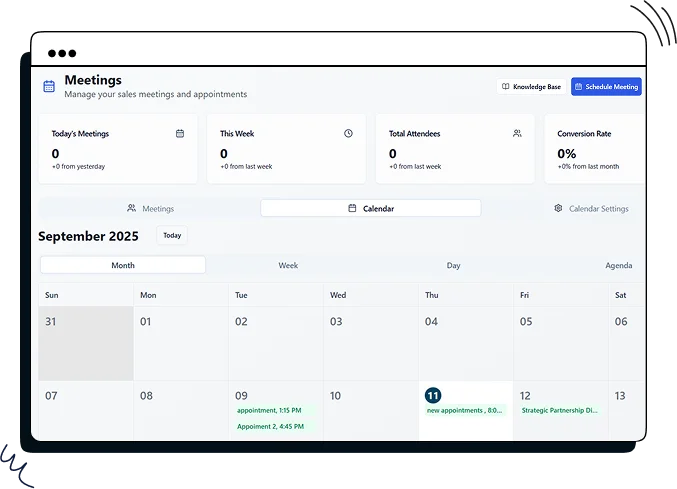Click the Meetings calendar icon in header
Image resolution: width=677 pixels, height=489 pixels.
coord(49,87)
